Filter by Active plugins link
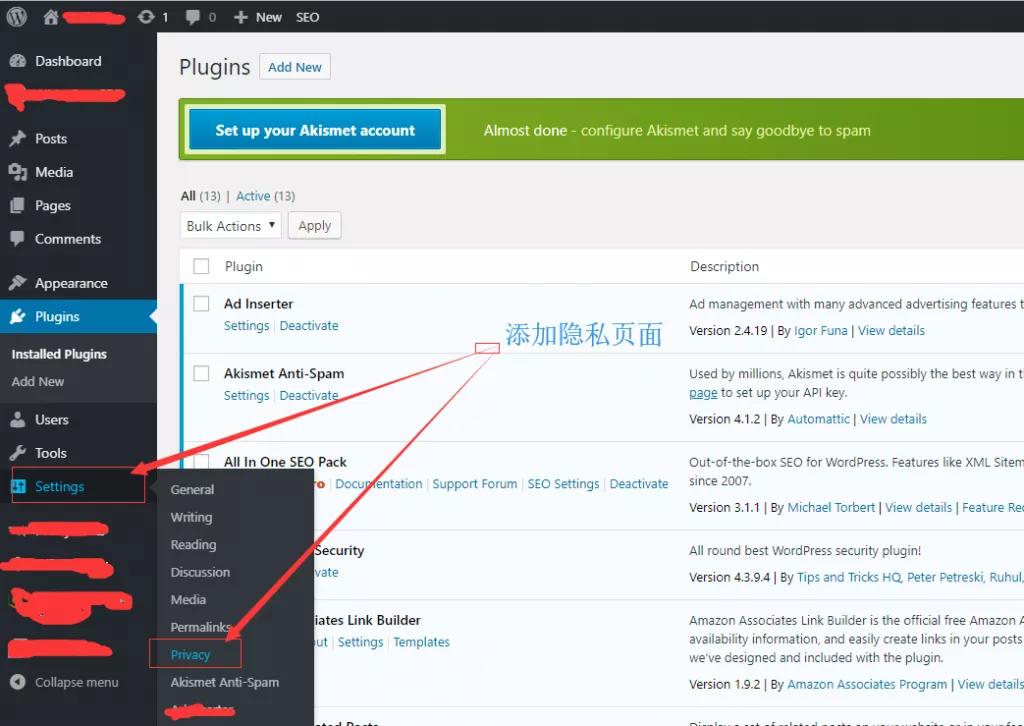The height and width of the screenshot is (726, 1024). [x=253, y=196]
